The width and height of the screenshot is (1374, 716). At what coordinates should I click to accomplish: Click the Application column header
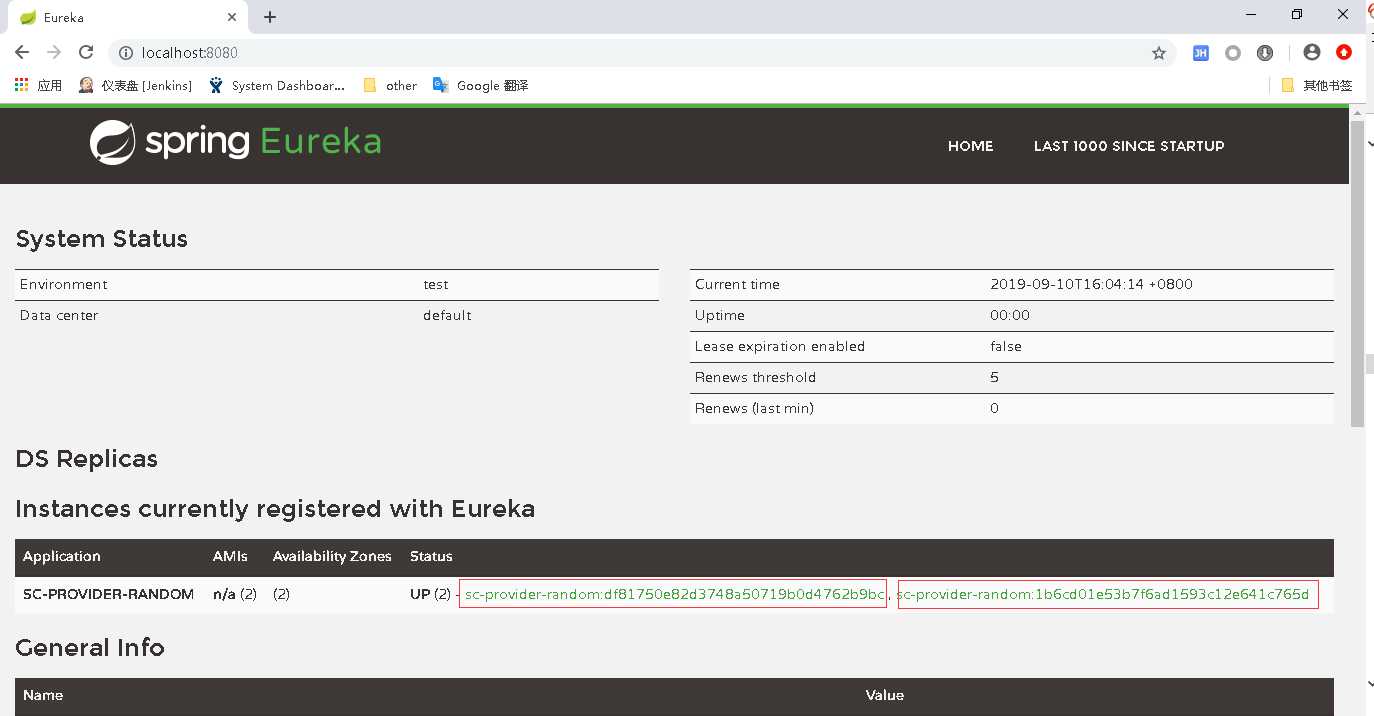[62, 556]
